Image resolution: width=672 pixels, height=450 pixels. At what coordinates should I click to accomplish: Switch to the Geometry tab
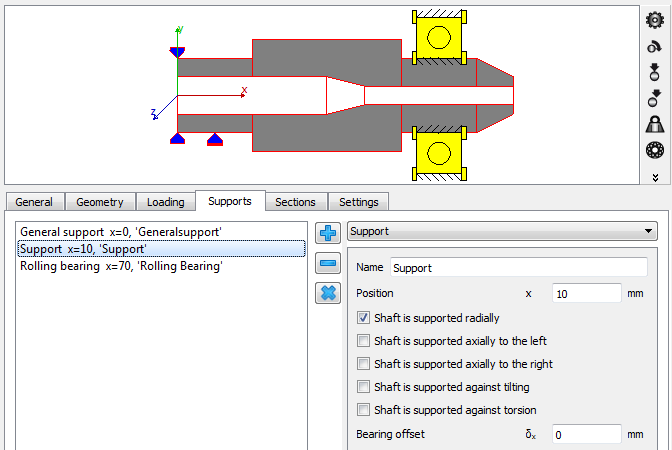[x=99, y=202]
